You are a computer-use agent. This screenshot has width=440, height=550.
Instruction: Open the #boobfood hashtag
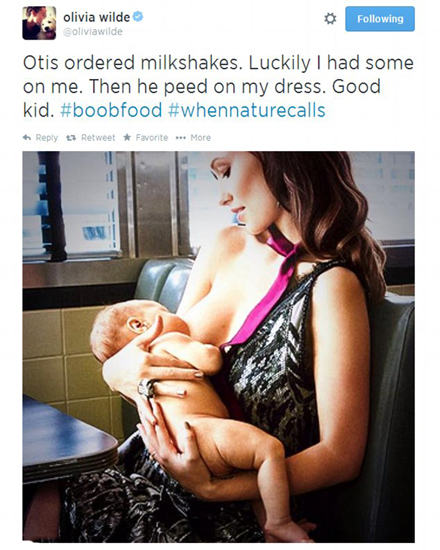pos(111,110)
